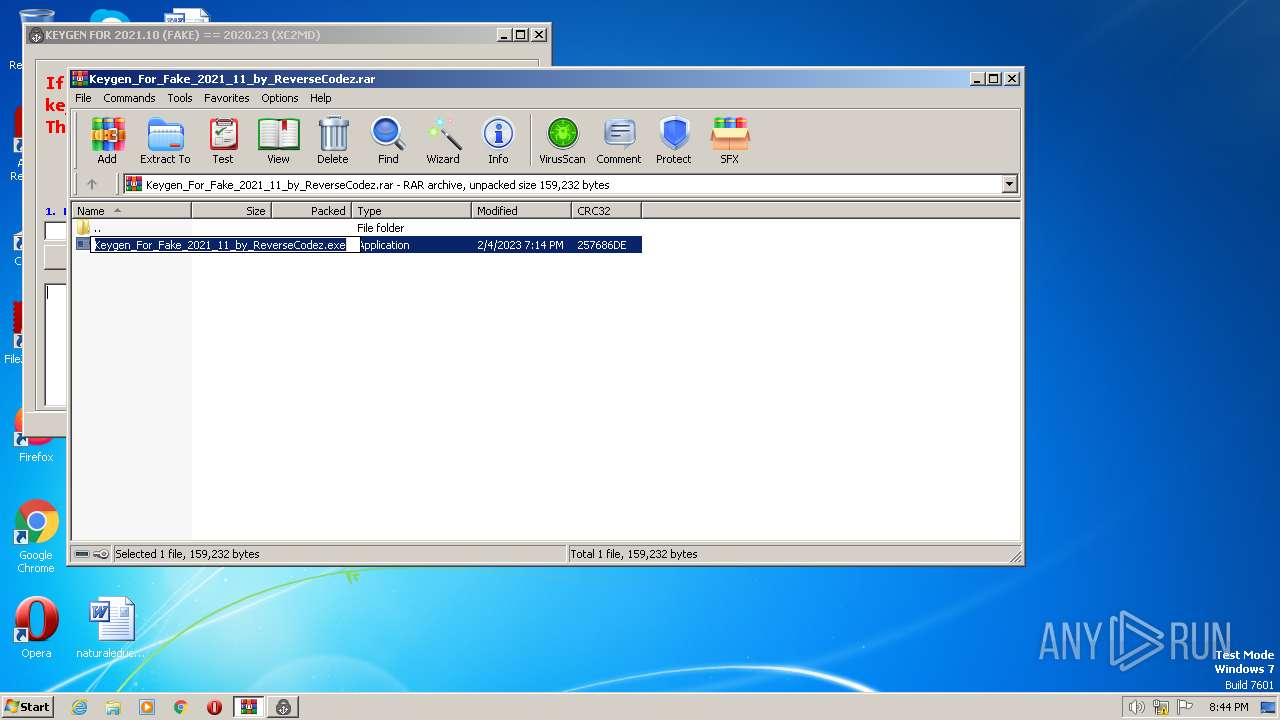Open the media player taskbar icon

(x=147, y=707)
